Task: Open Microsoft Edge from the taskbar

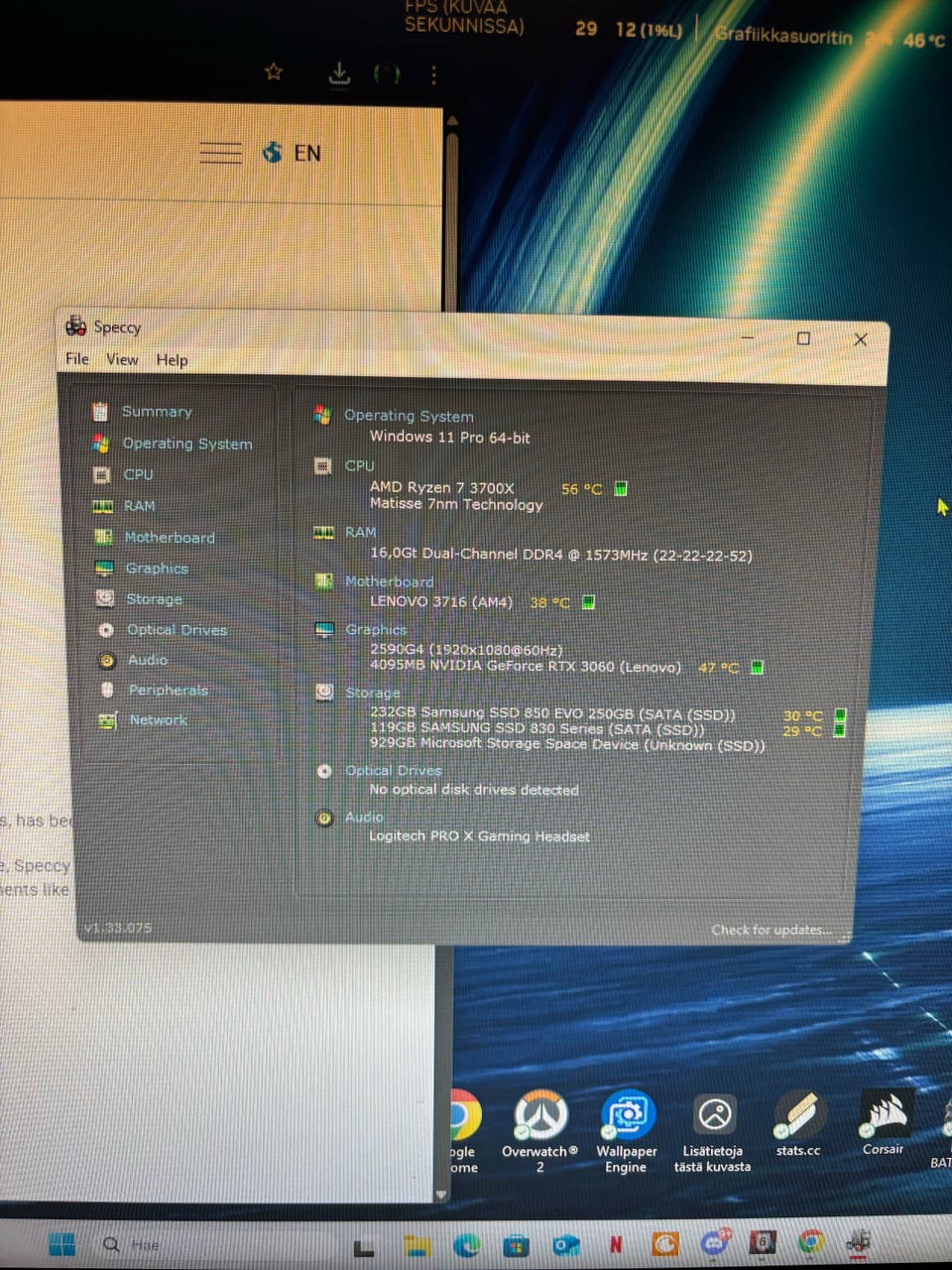Action: tap(467, 1244)
